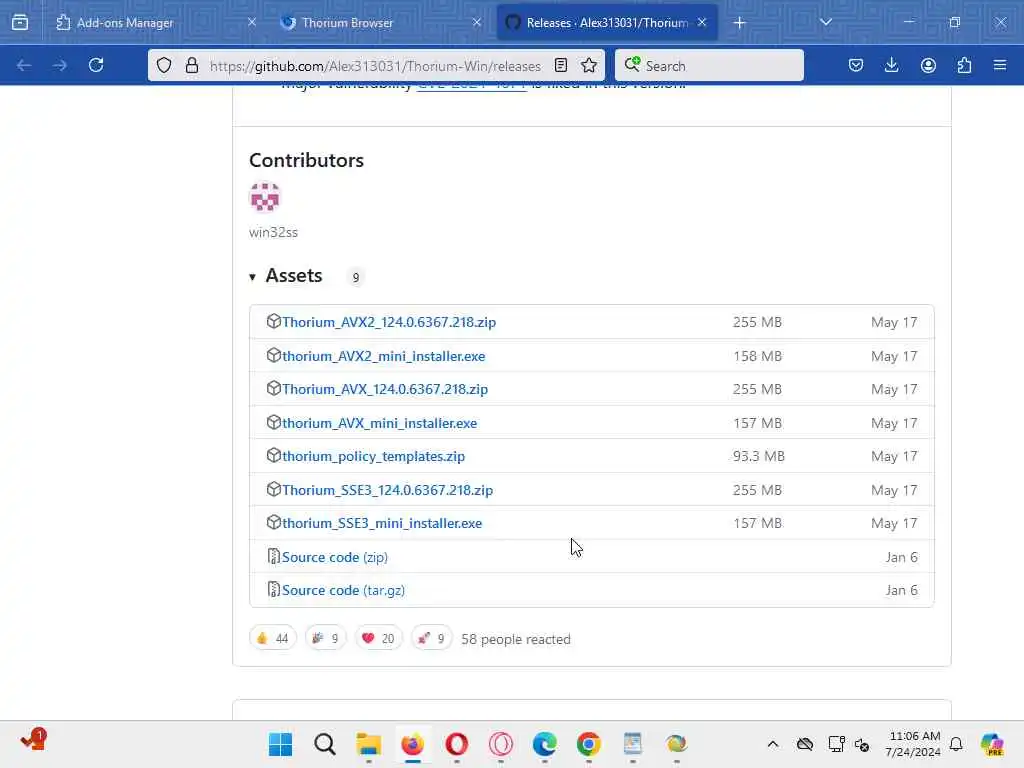The height and width of the screenshot is (768, 1024).
Task: Open tracking protection shield info
Action: coord(164,65)
